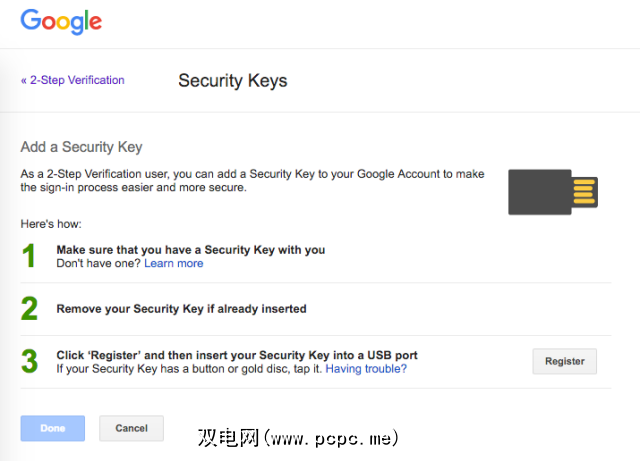Open the Learn more link
The width and height of the screenshot is (640, 461).
tap(173, 264)
